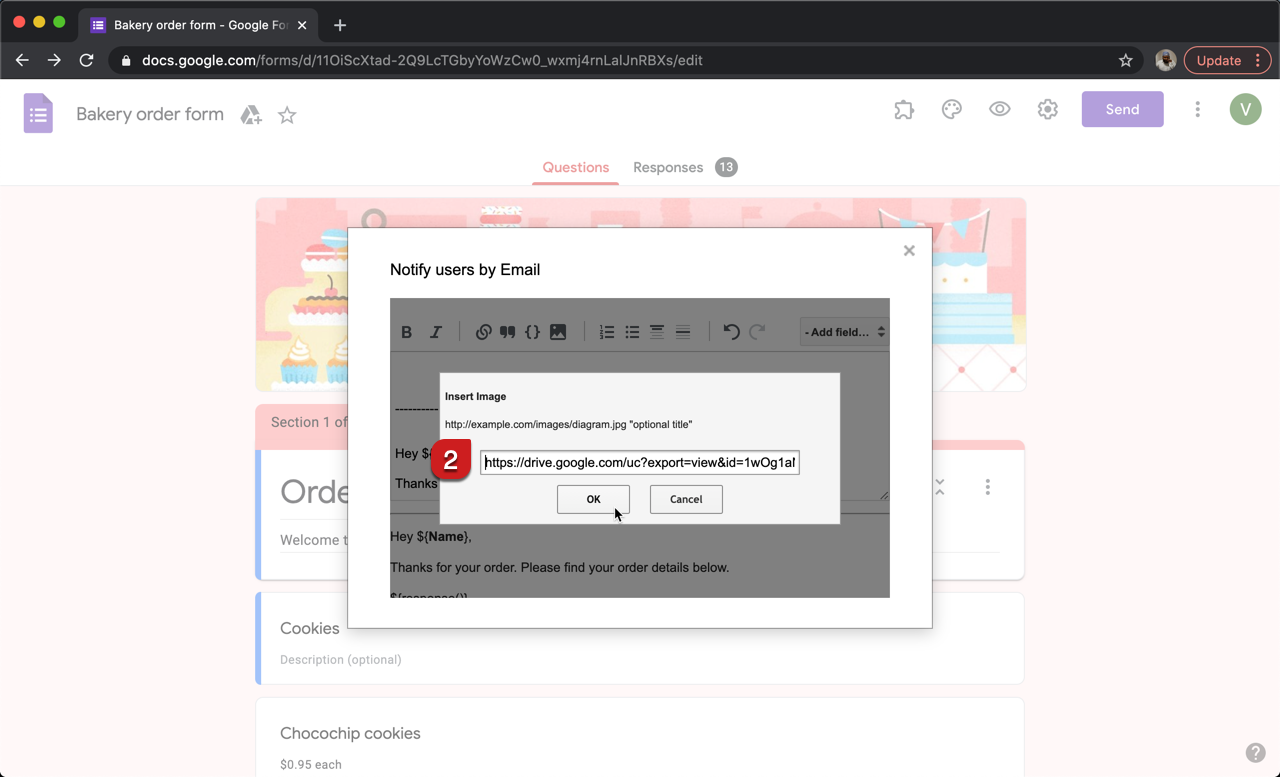Insert a code block using the braces icon
The image size is (1280, 777).
point(532,331)
